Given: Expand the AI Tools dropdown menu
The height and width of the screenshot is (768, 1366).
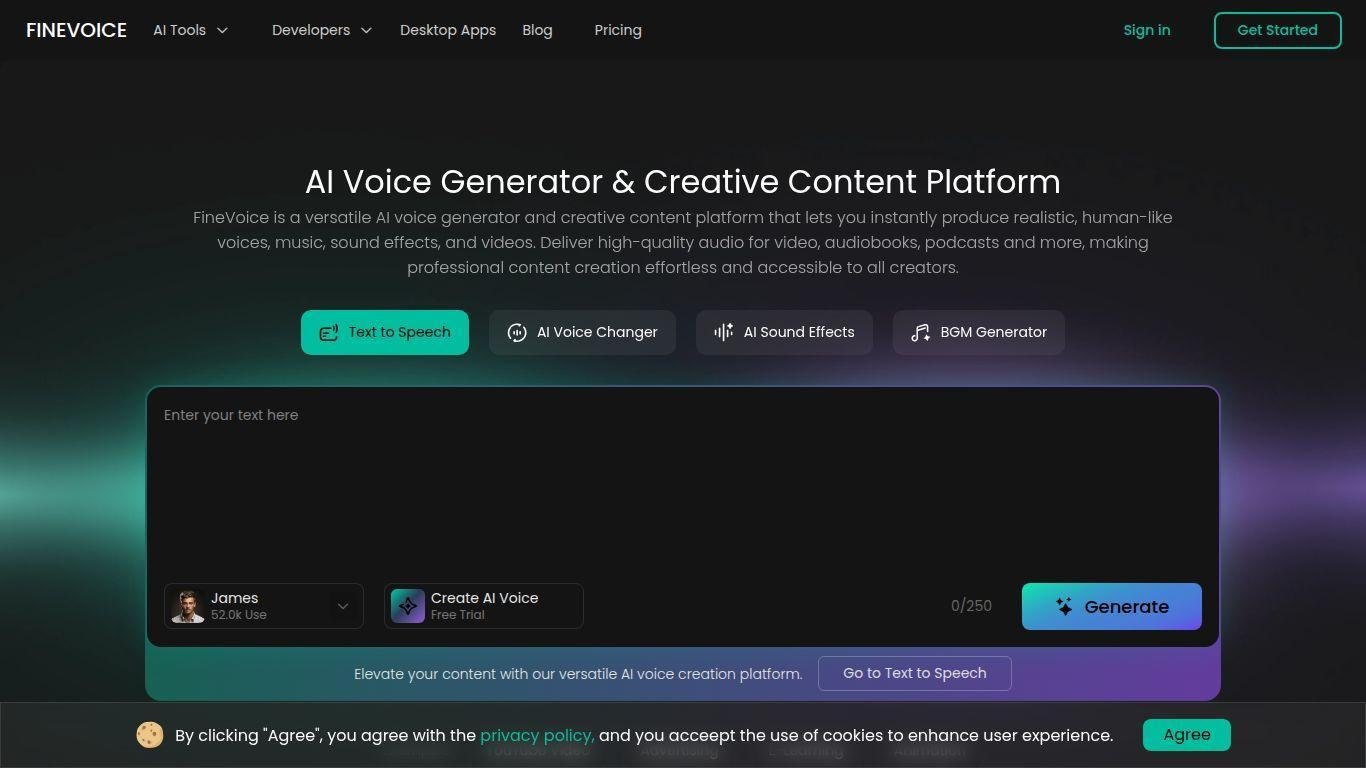Looking at the screenshot, I should coord(190,30).
